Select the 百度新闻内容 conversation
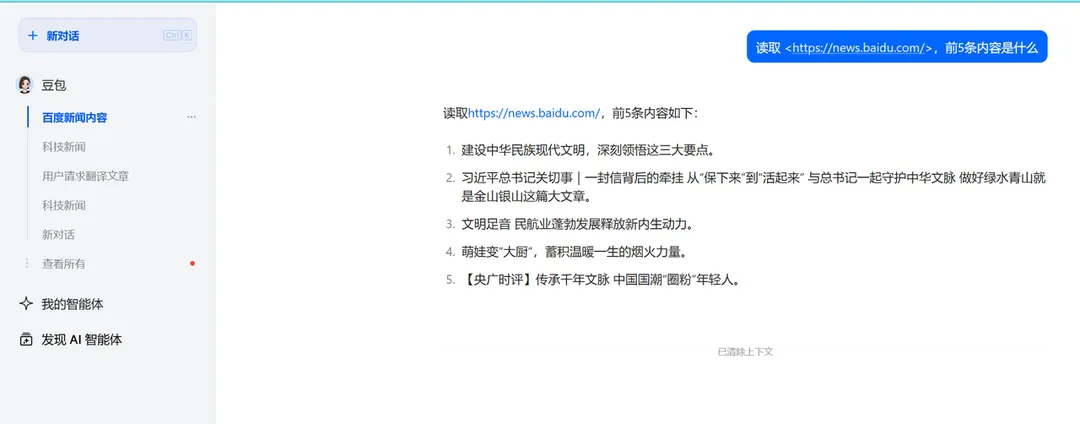This screenshot has height=424, width=1080. tap(75, 117)
